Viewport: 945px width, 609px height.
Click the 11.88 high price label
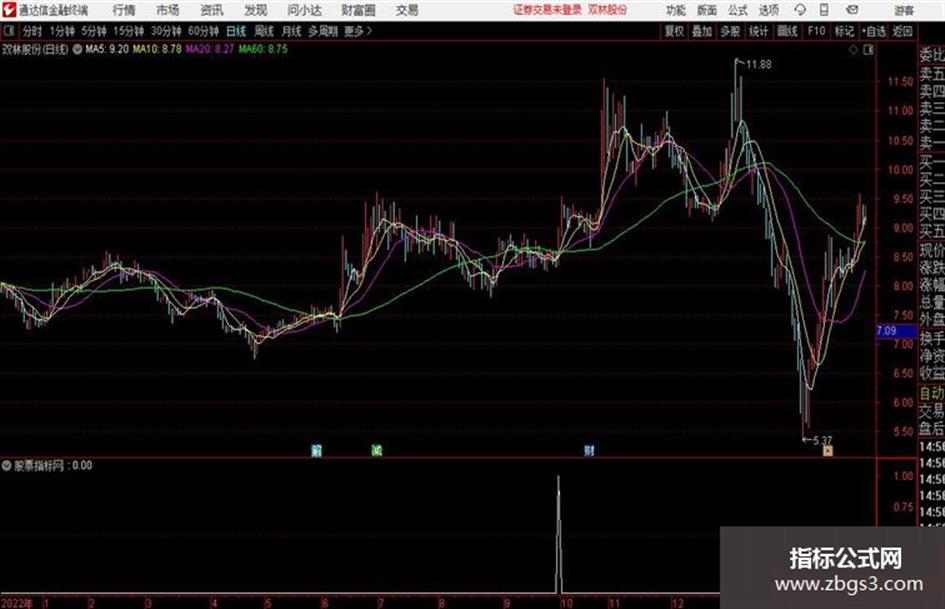coord(758,65)
